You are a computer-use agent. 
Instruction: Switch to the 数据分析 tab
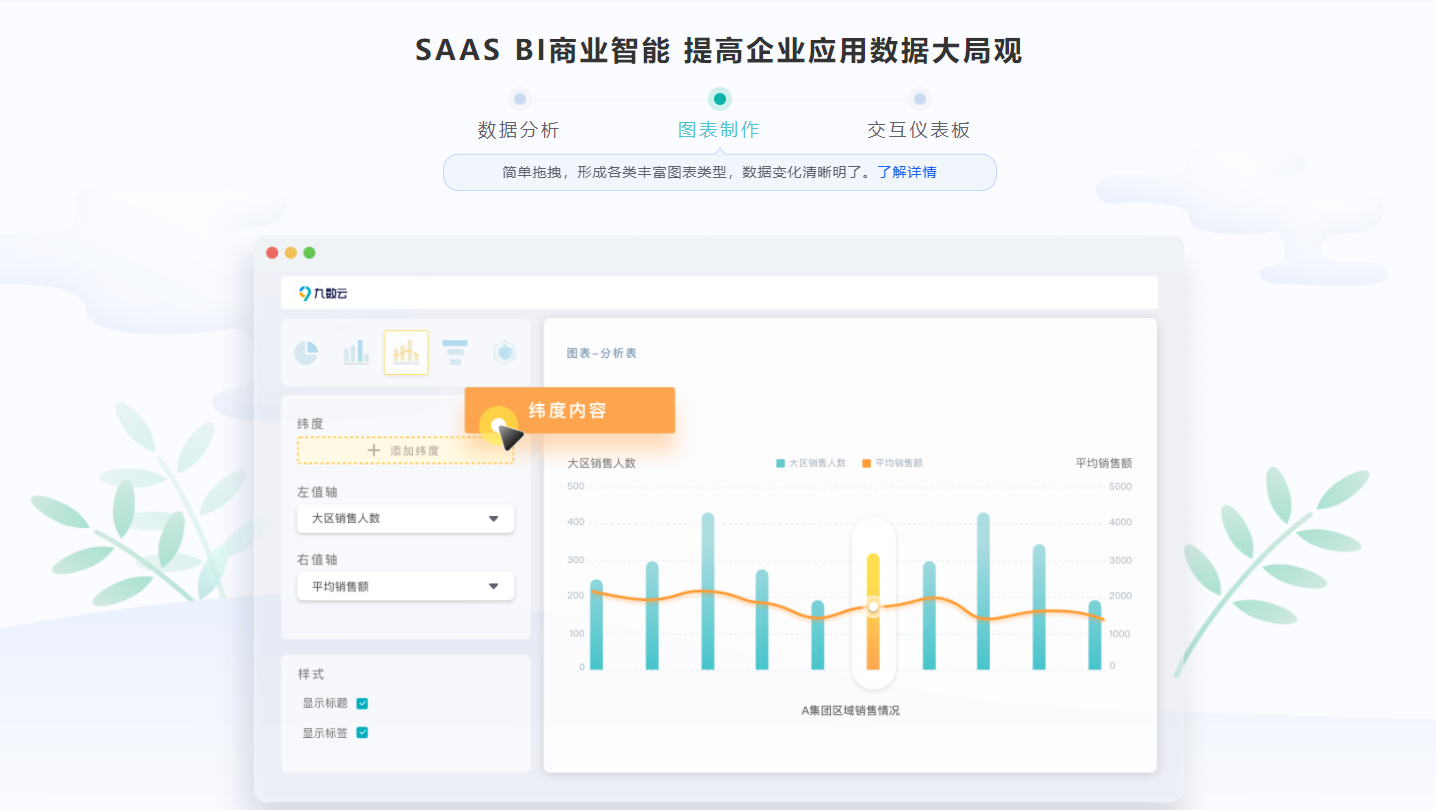coord(518,129)
